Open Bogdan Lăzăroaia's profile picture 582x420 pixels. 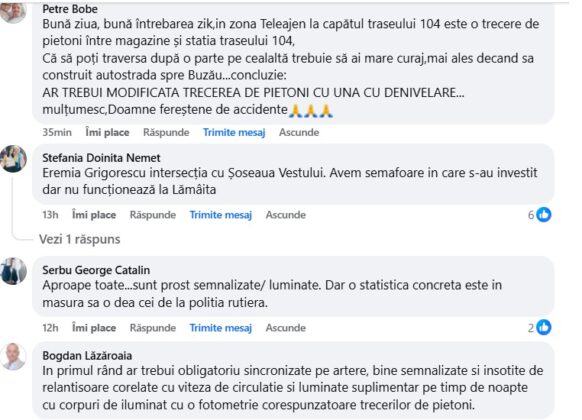[x=13, y=357]
